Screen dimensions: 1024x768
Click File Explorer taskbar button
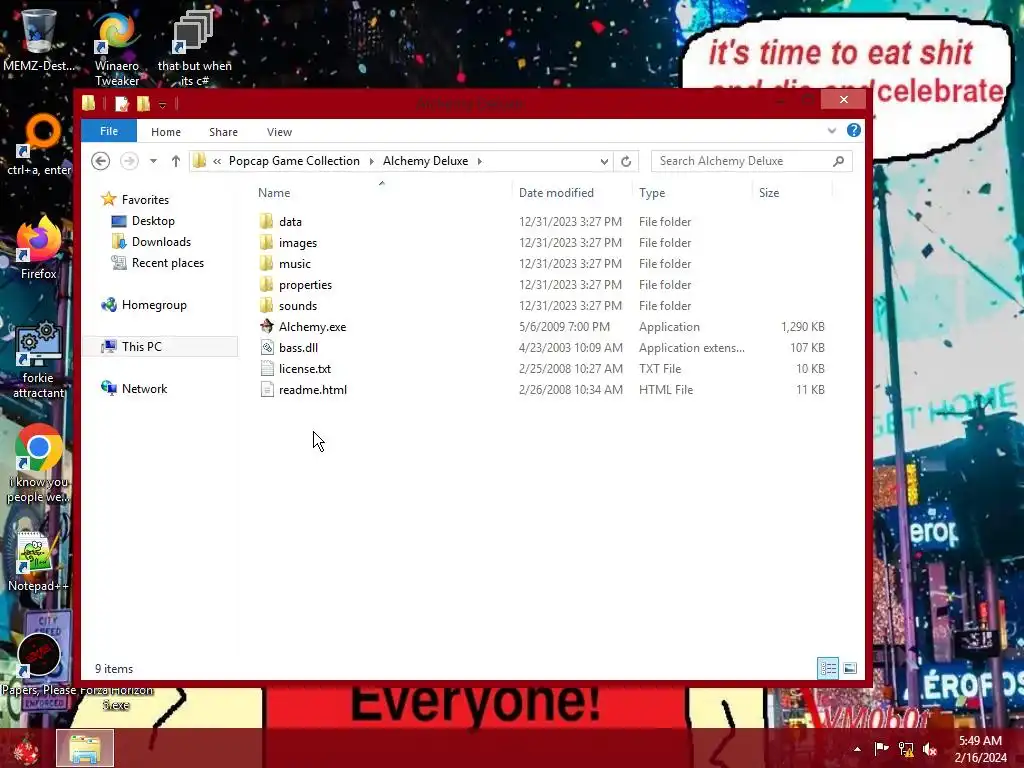click(x=85, y=748)
